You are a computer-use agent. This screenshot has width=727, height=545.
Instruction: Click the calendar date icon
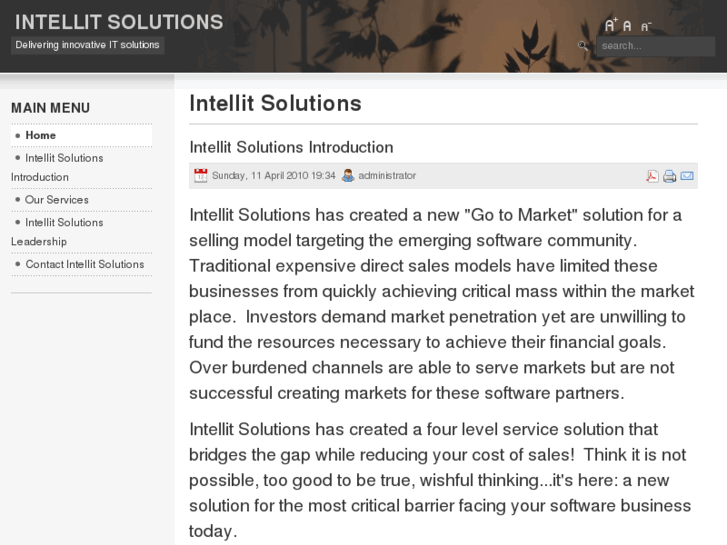200,175
